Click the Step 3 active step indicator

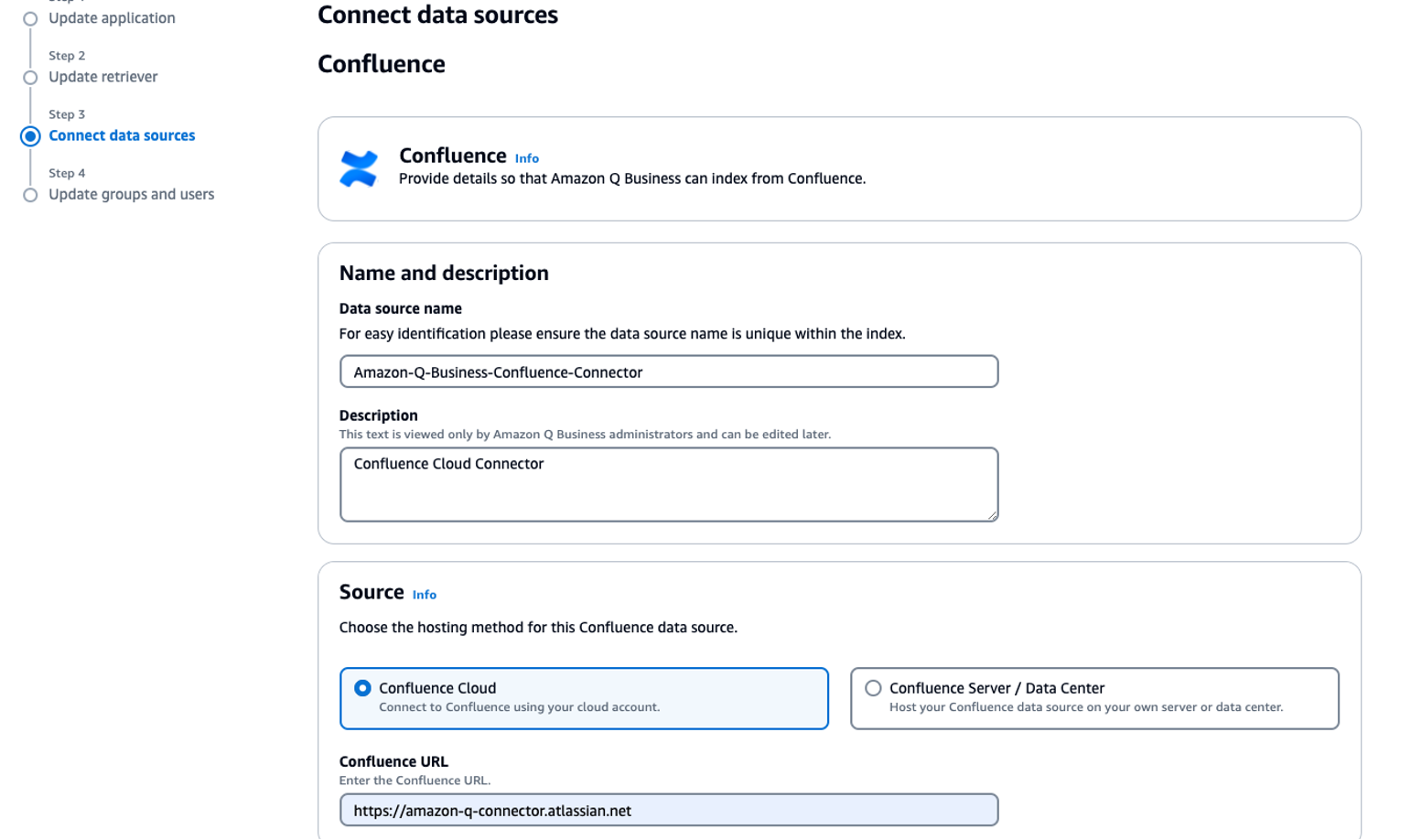pos(30,136)
